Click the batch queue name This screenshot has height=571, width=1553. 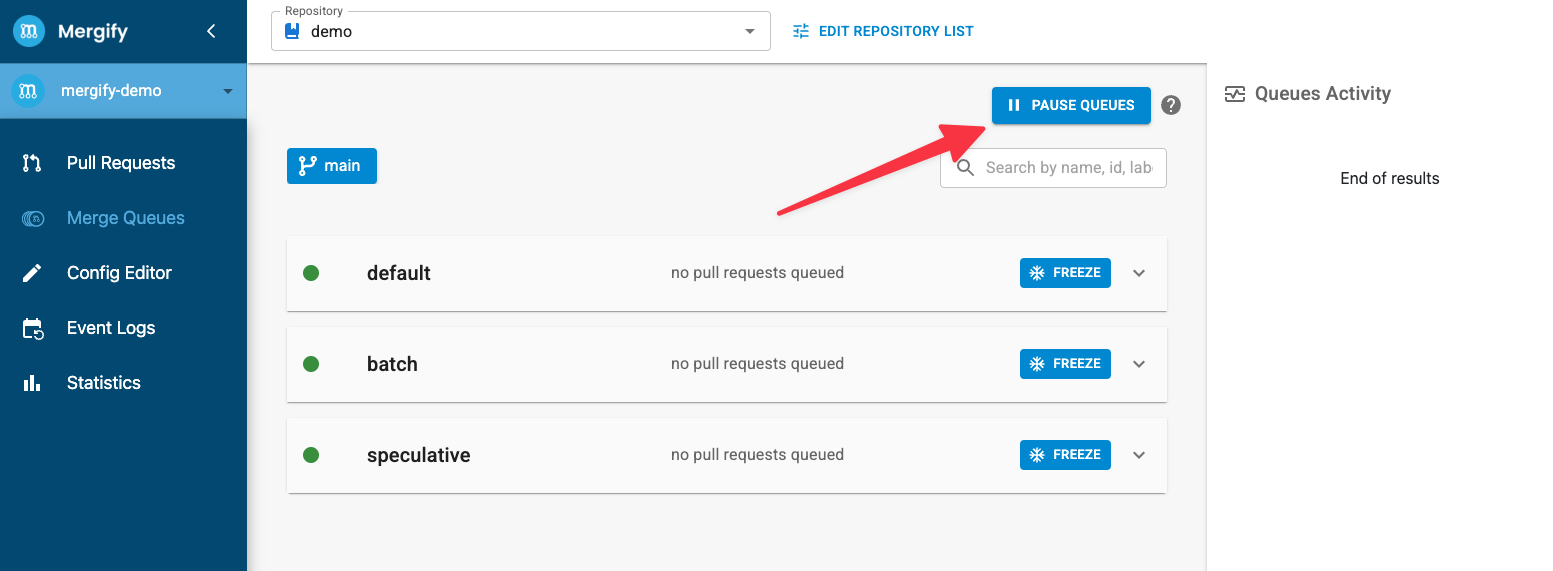tap(392, 364)
